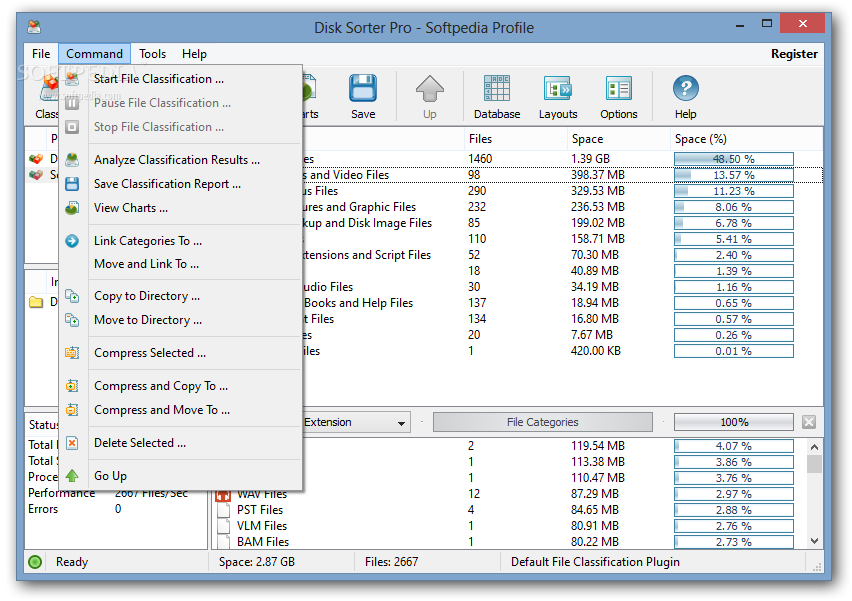Click the Copy to Directory menu icon
The width and height of the screenshot is (852, 601).
point(72,296)
